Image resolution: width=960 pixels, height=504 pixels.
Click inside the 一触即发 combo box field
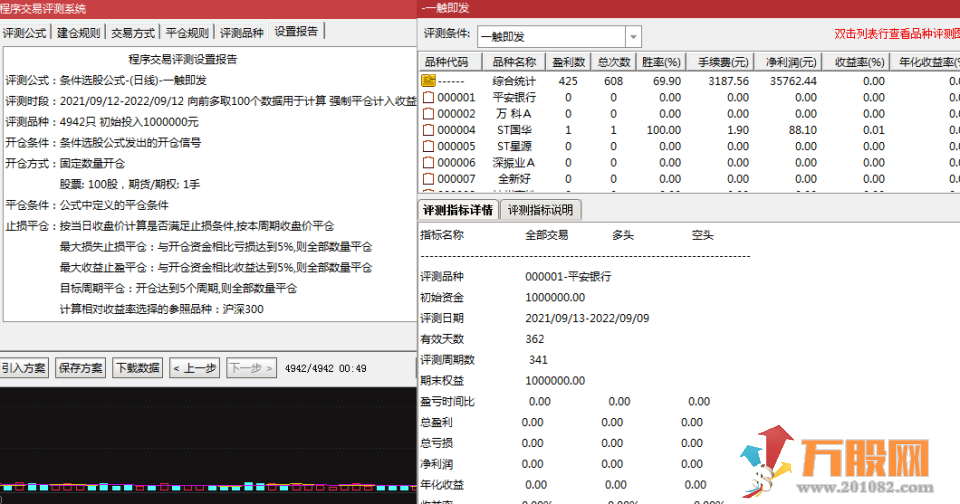pyautogui.click(x=549, y=36)
